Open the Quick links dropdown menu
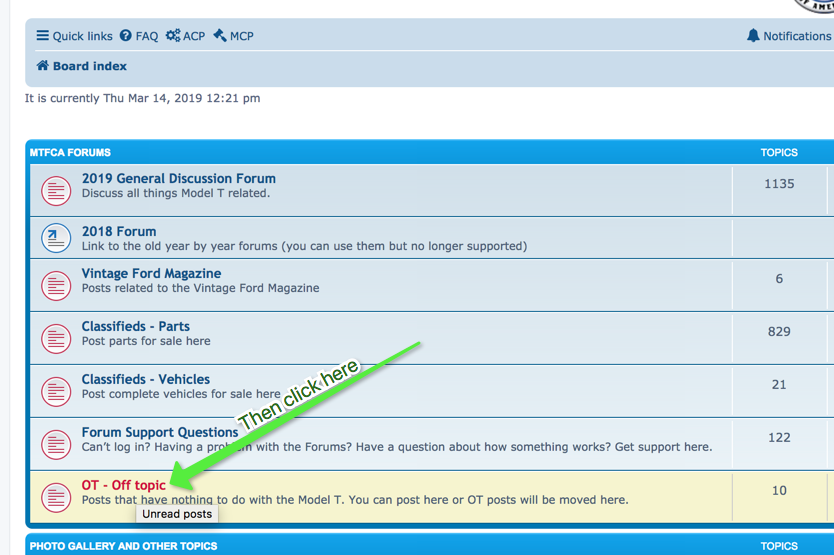 click(75, 36)
